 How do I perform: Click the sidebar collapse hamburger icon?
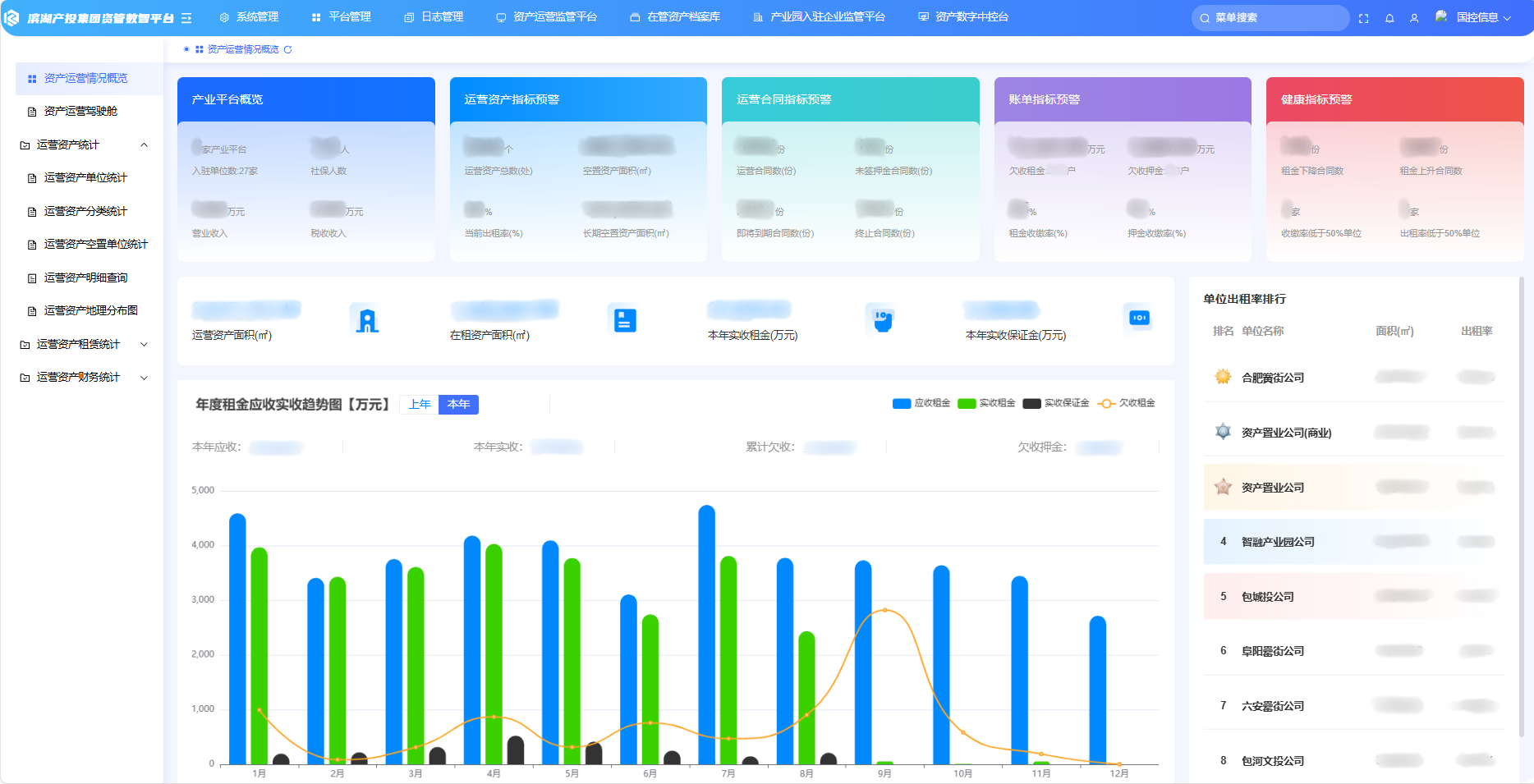click(x=186, y=18)
